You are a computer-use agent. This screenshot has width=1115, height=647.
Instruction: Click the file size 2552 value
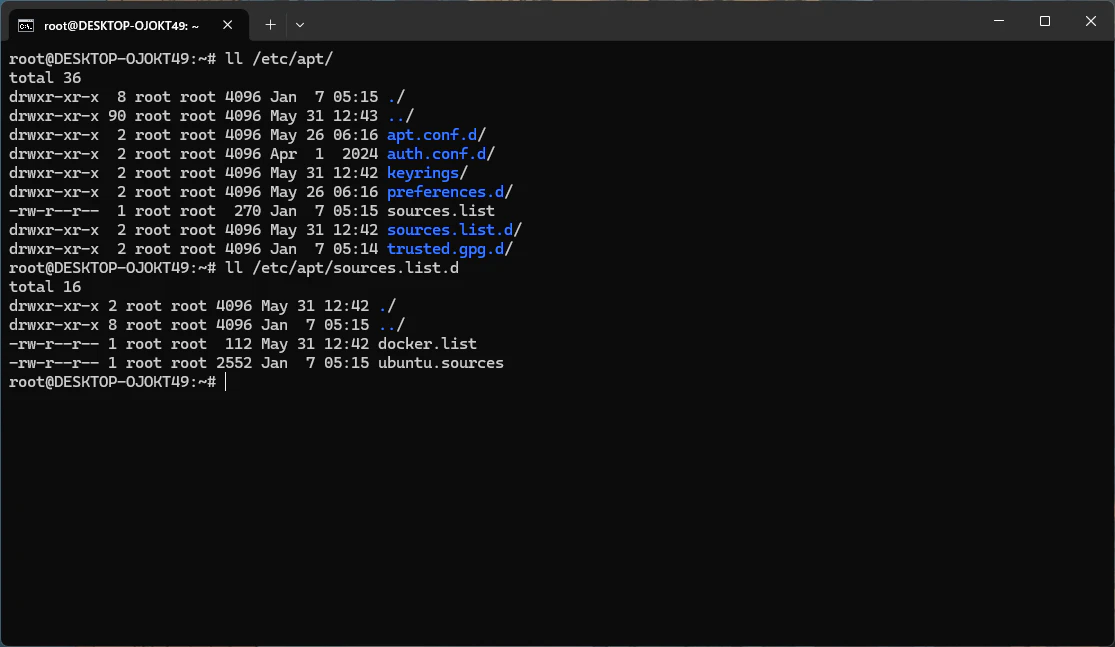234,363
